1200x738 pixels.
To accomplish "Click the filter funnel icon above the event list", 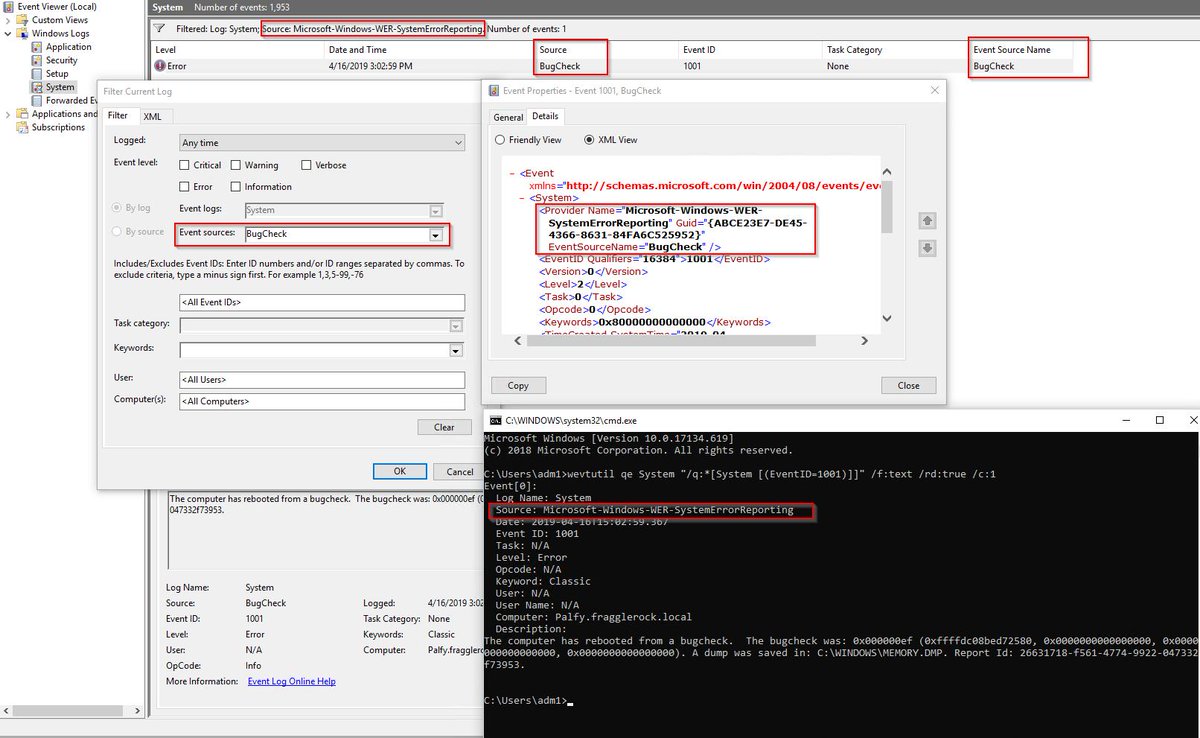I will [x=159, y=29].
